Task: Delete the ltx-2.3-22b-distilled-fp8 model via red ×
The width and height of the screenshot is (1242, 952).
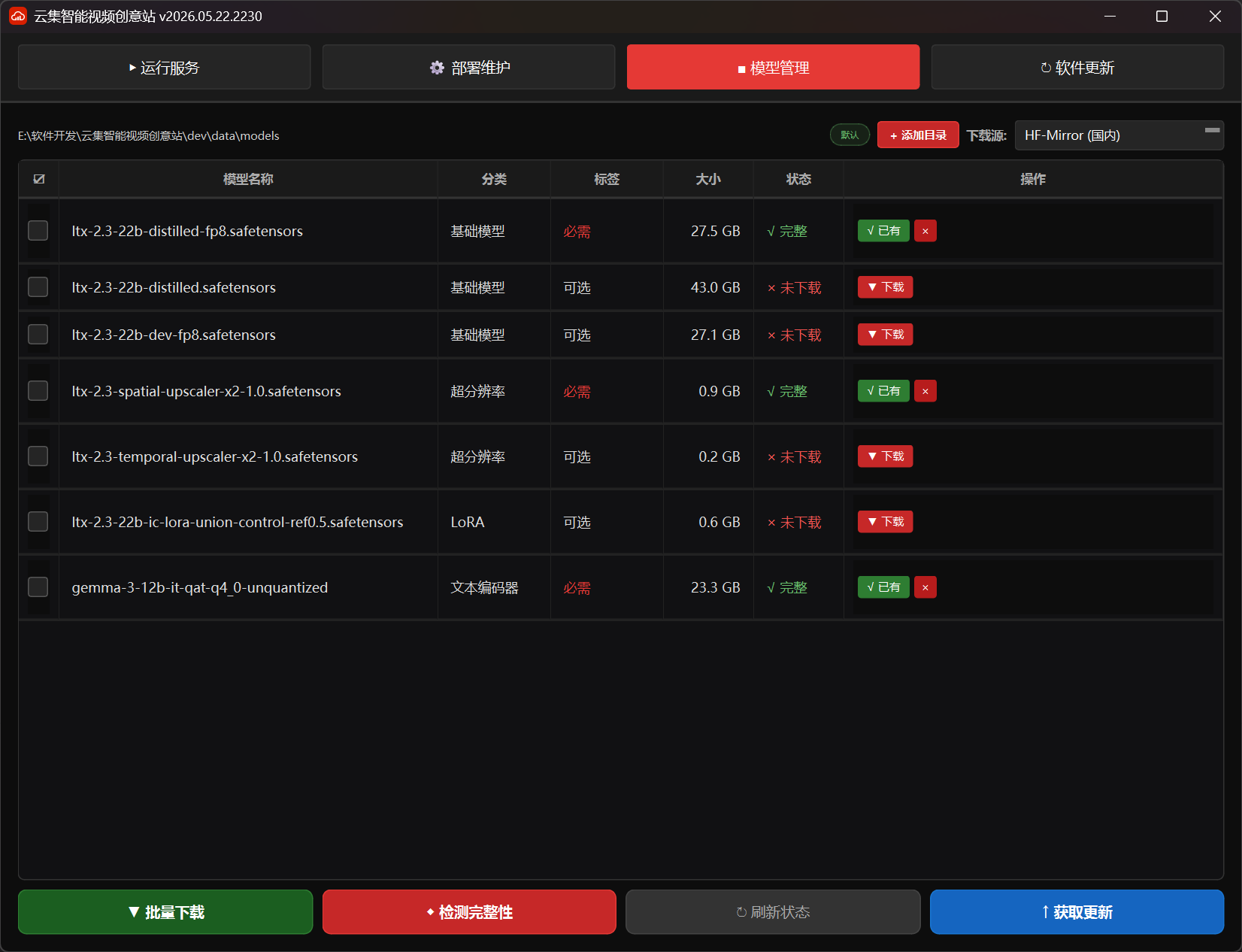Action: 925,231
